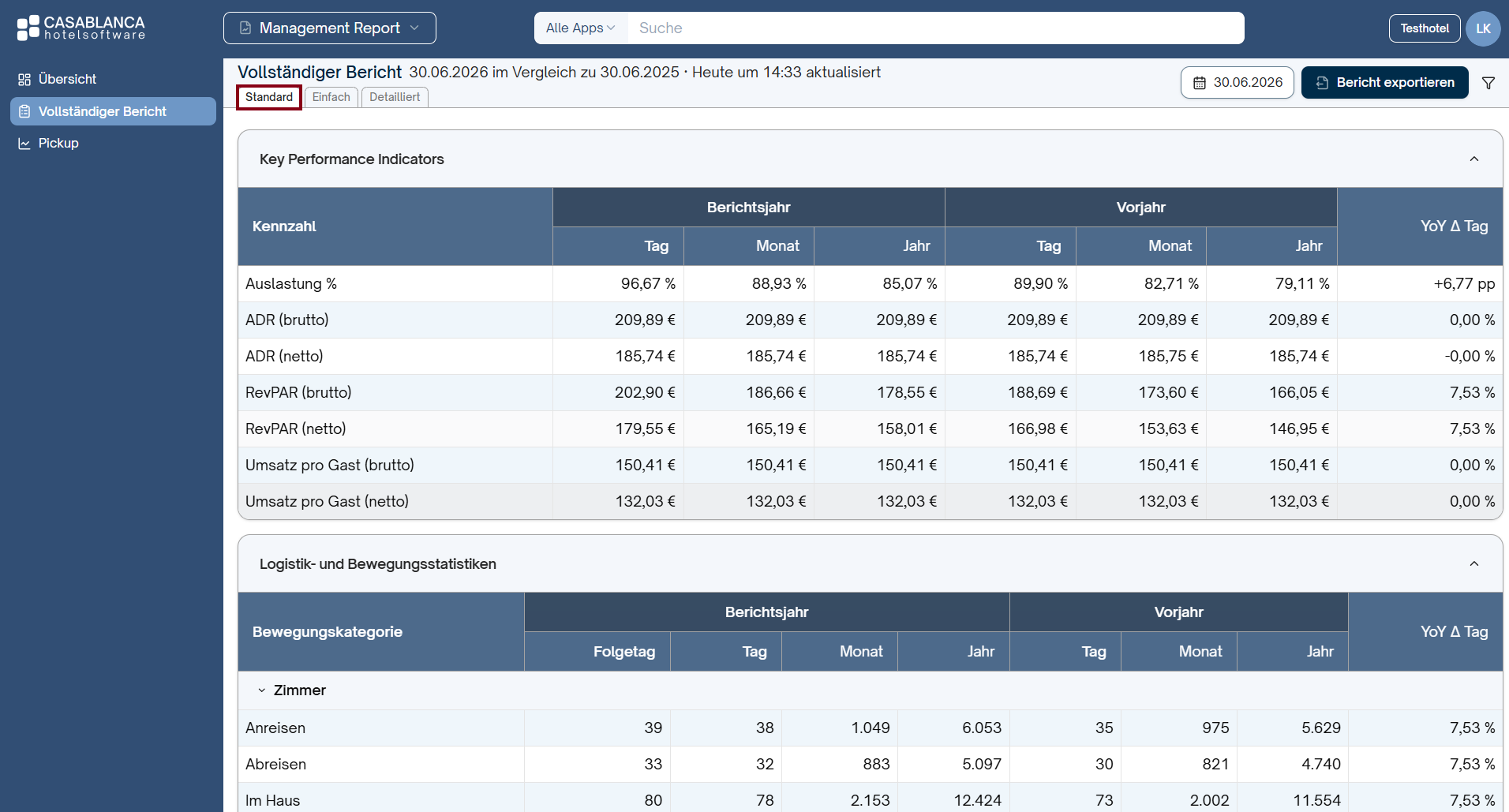This screenshot has width=1509, height=812.
Task: Click the 96,67 % Auslastung value
Action: pos(648,283)
